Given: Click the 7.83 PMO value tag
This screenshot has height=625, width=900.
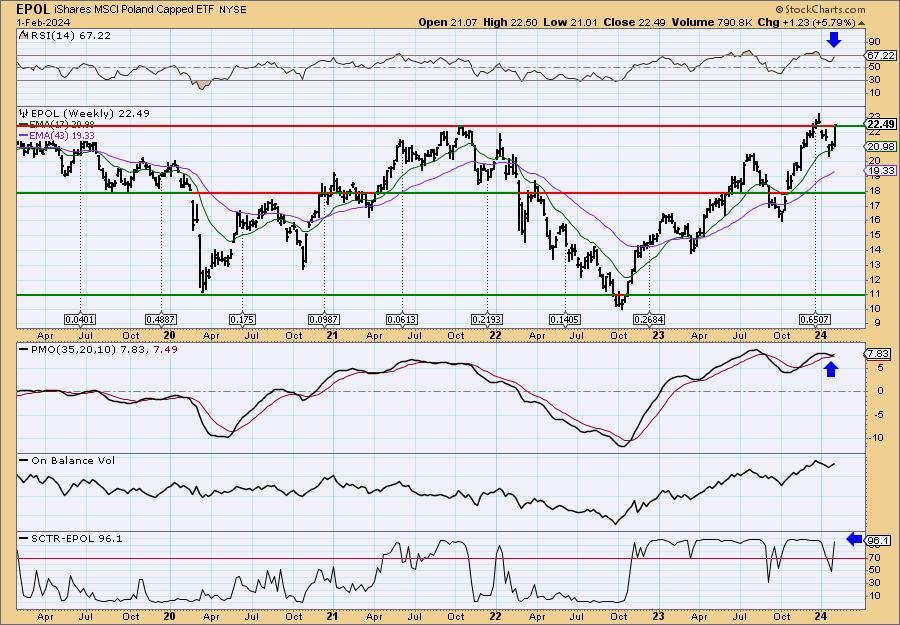Looking at the screenshot, I should (x=879, y=354).
